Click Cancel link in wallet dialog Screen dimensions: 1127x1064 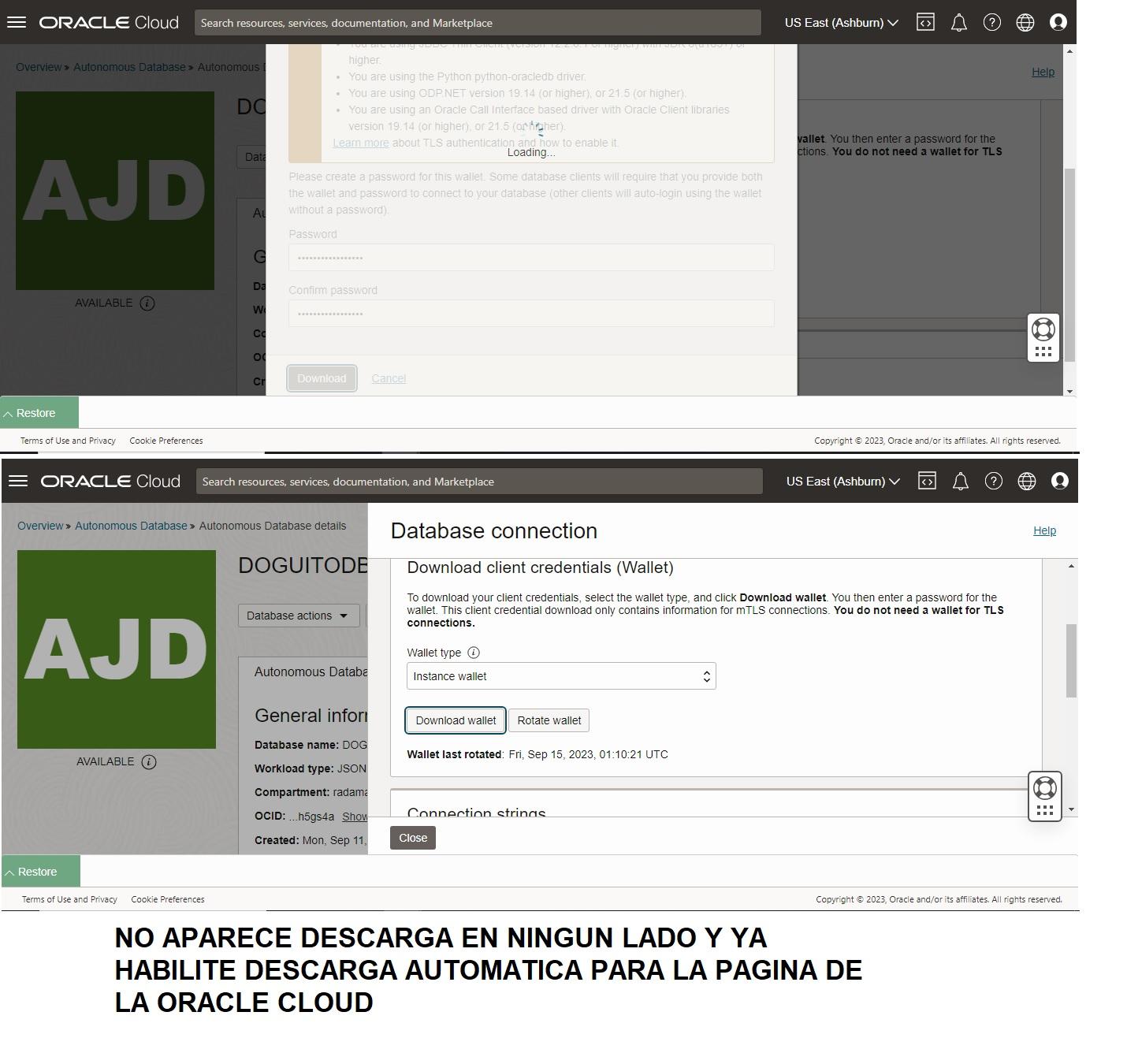coord(389,378)
